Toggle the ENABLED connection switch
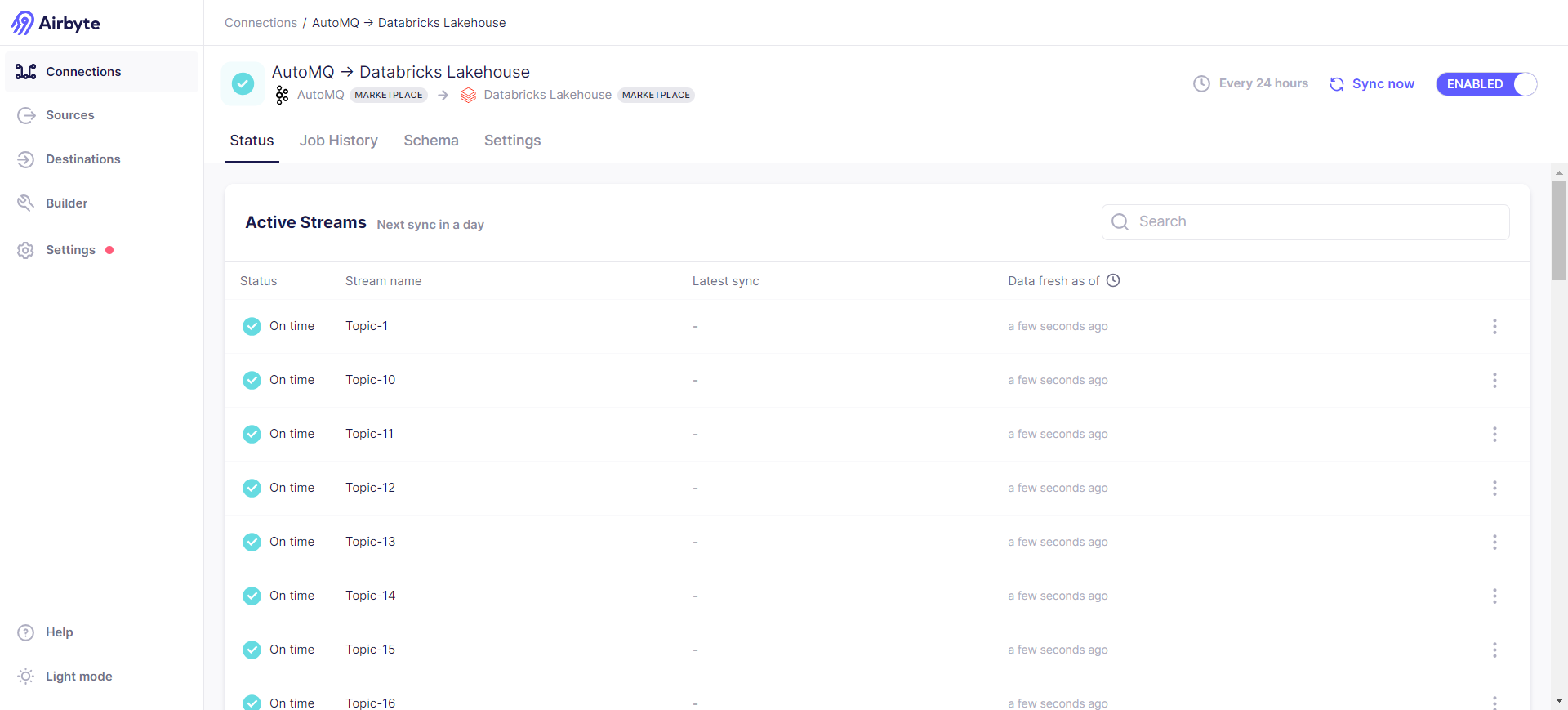Screen dimensions: 1568x710 pos(1486,84)
